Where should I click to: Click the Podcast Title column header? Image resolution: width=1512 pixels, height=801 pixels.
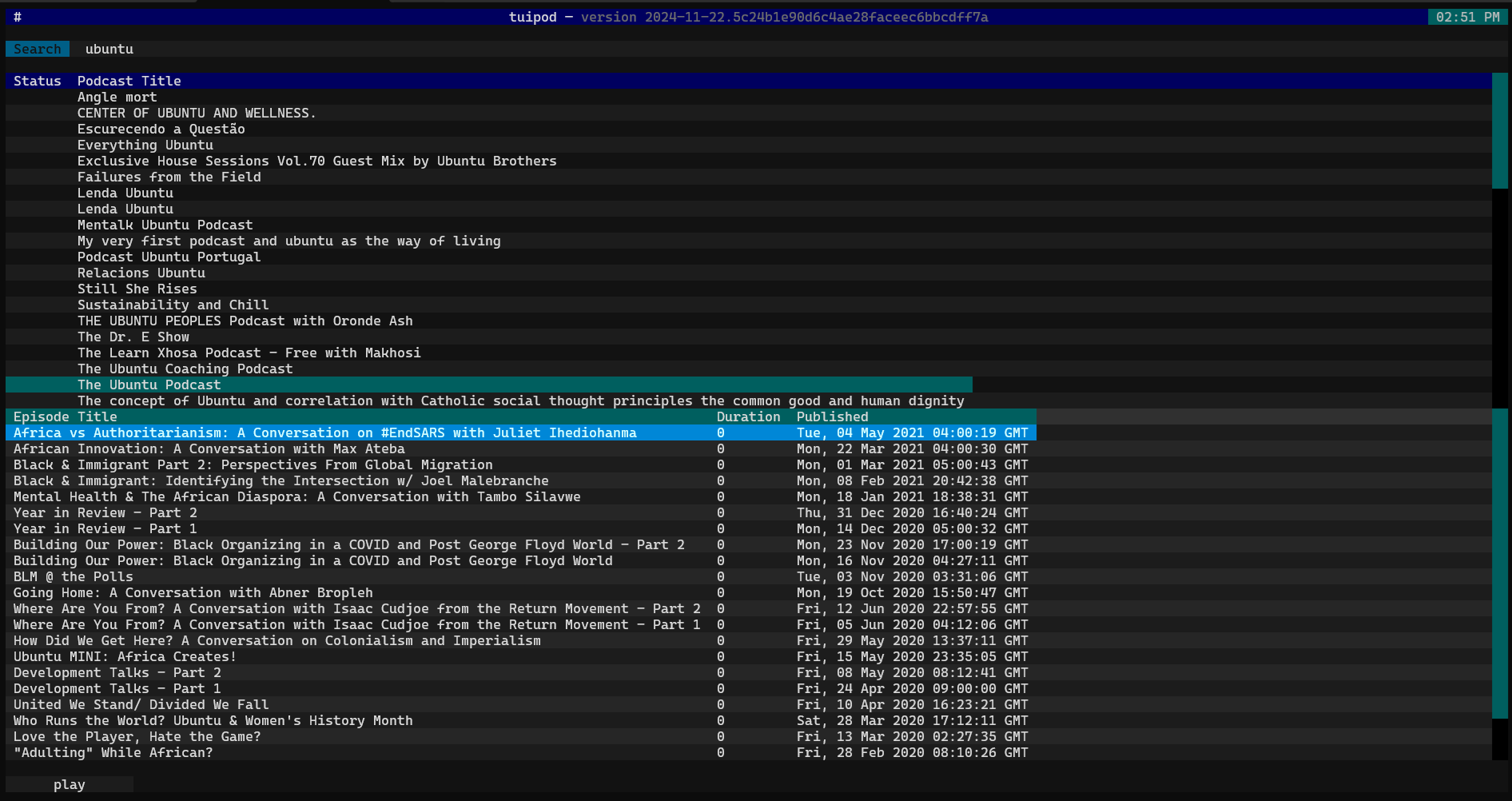pyautogui.click(x=129, y=81)
